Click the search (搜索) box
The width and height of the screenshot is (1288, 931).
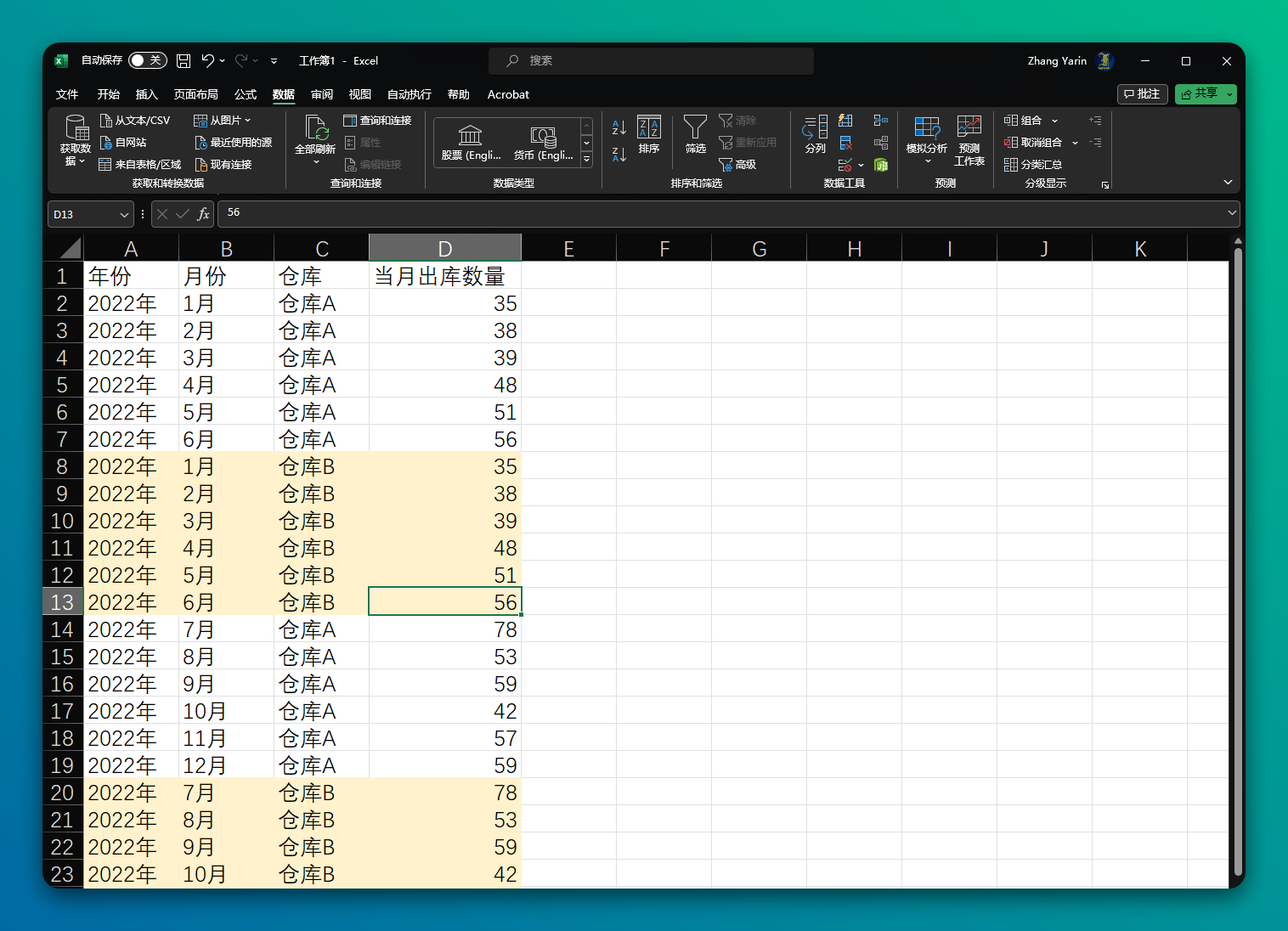click(x=651, y=60)
